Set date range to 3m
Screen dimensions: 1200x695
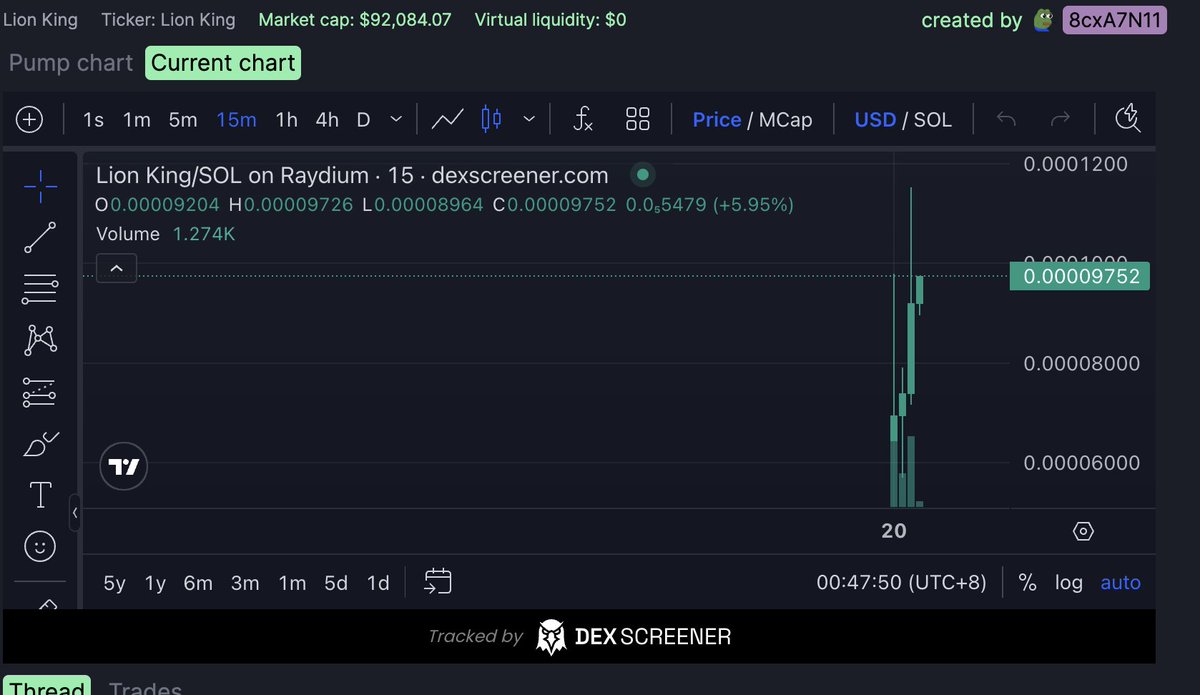pos(245,583)
